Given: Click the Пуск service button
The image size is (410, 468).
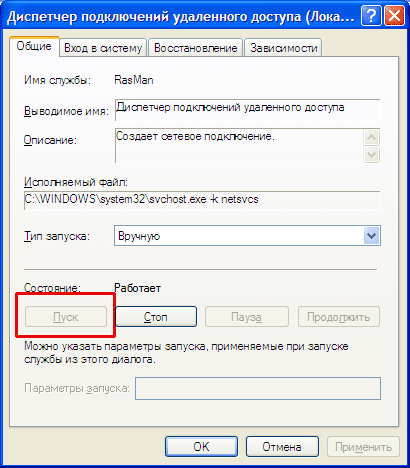Looking at the screenshot, I should [66, 316].
